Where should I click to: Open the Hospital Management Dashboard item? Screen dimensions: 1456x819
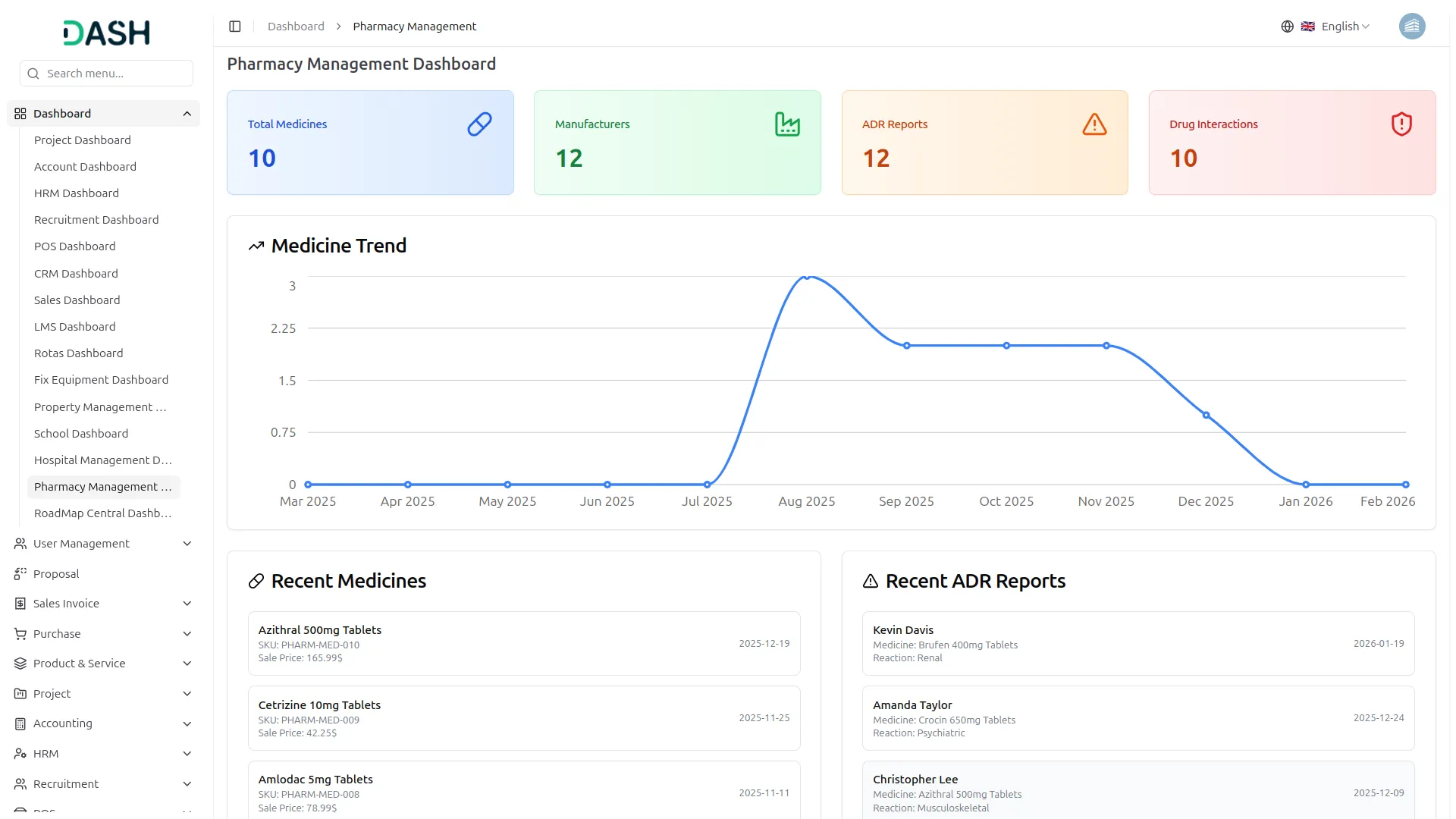click(102, 460)
